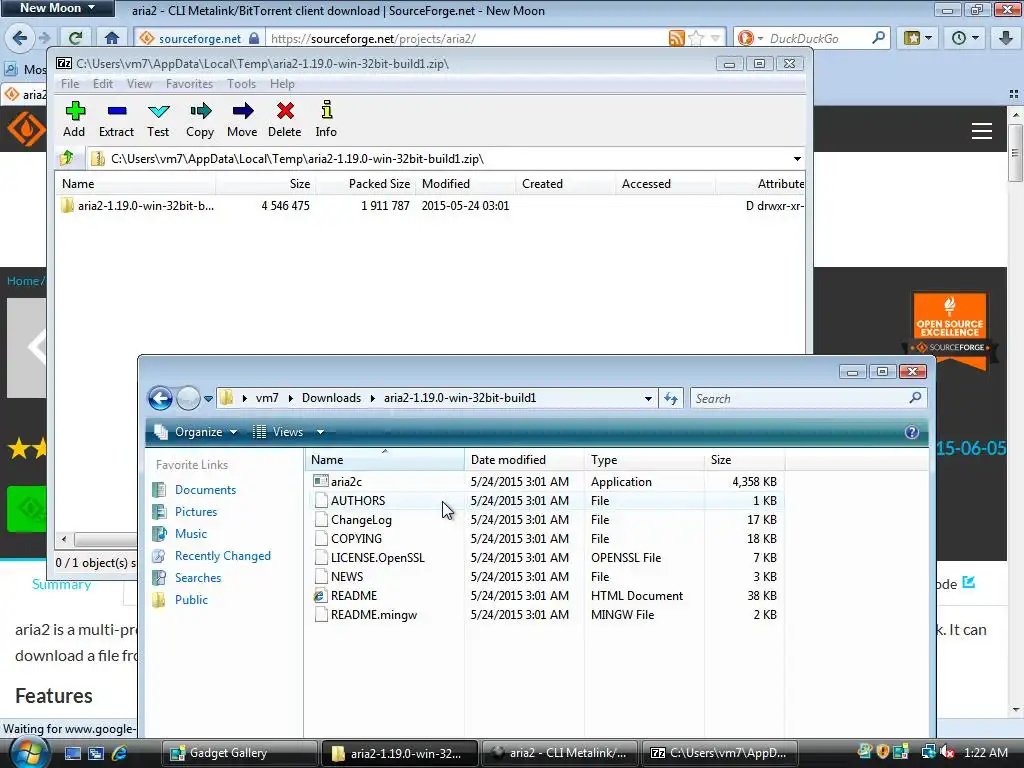Image resolution: width=1024 pixels, height=768 pixels.
Task: Expand the browser URL history dropdown
Action: [715, 38]
